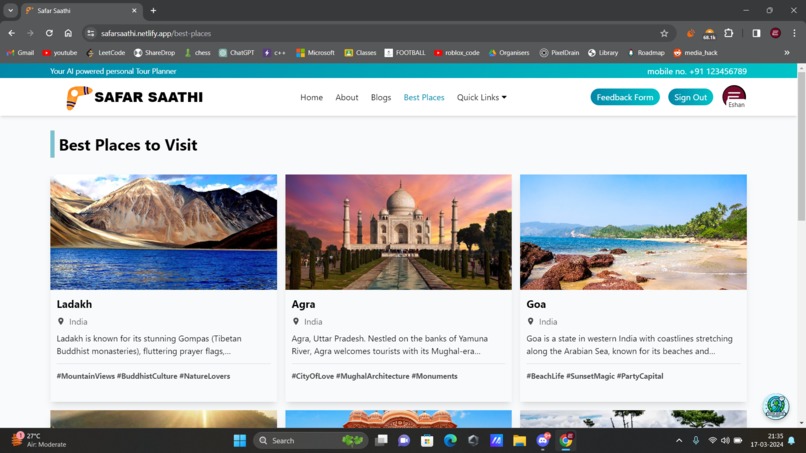
Task: Close the Safar Saathi tab
Action: tap(134, 10)
